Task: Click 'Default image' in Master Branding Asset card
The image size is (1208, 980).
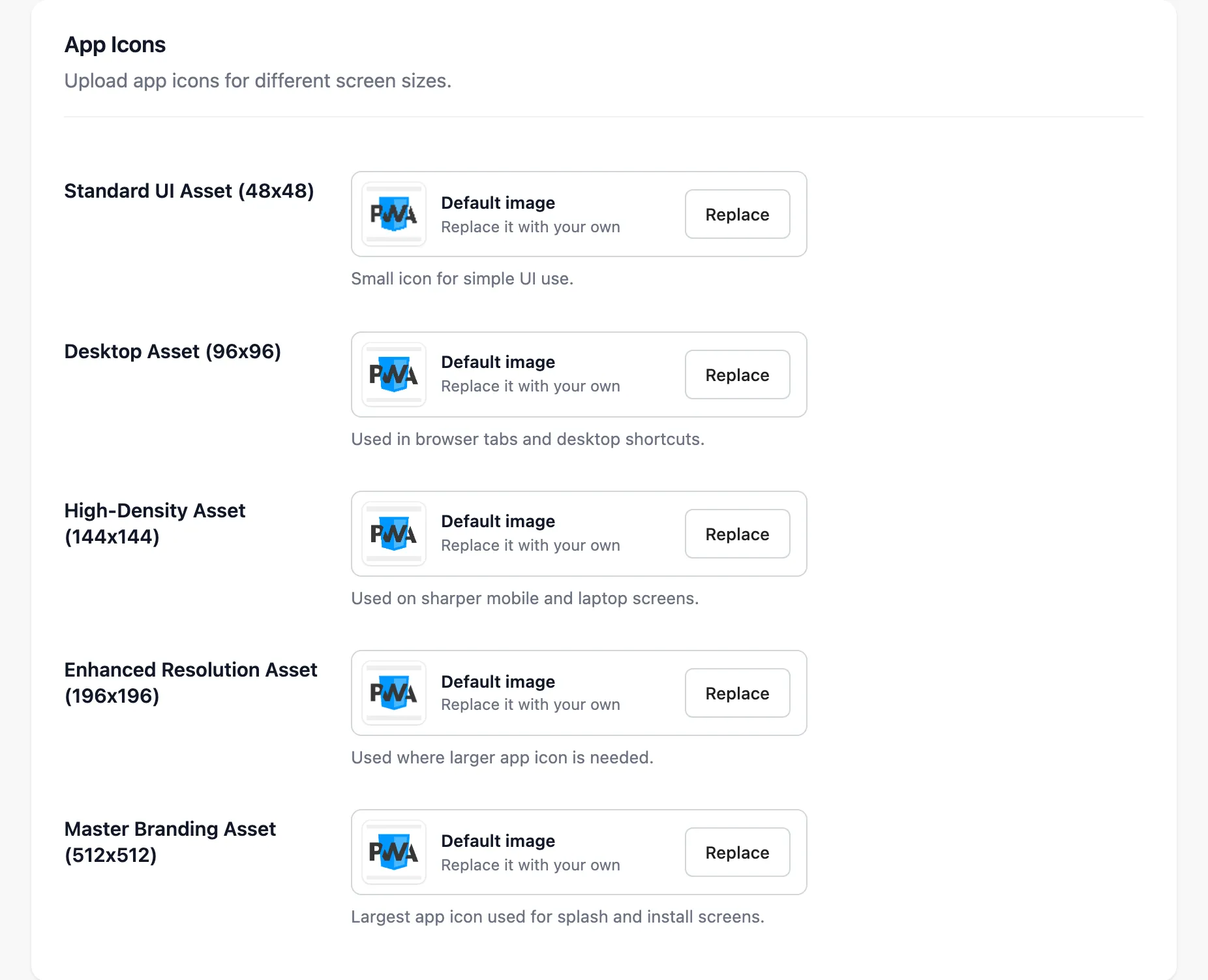Action: 498,841
